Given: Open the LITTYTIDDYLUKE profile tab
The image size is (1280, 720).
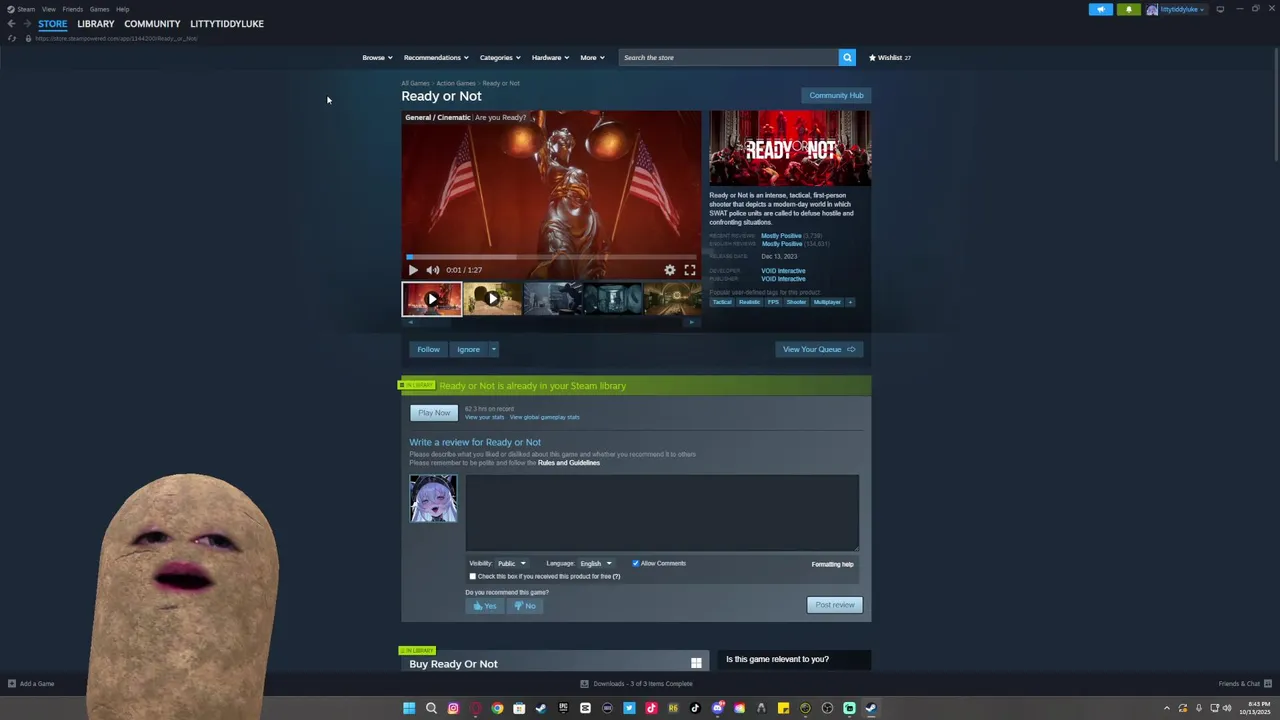Looking at the screenshot, I should 227,24.
